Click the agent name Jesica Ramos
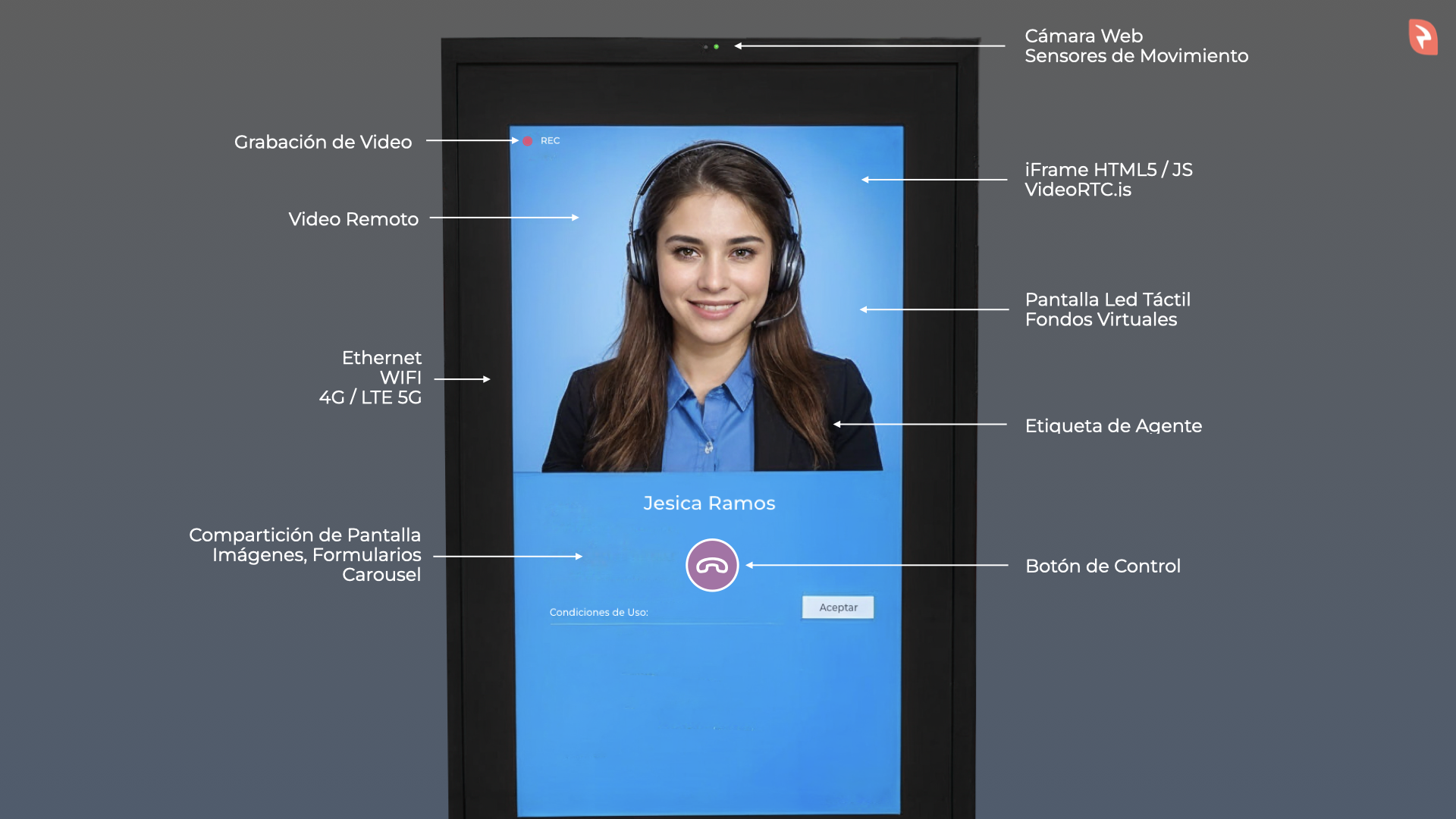This screenshot has width=1456, height=819. 709,504
